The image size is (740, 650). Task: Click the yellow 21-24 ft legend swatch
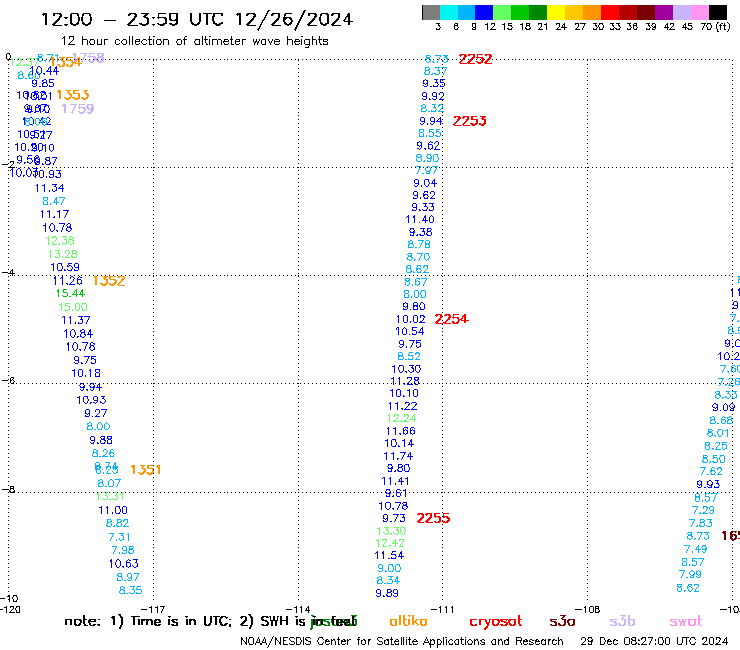[x=556, y=12]
